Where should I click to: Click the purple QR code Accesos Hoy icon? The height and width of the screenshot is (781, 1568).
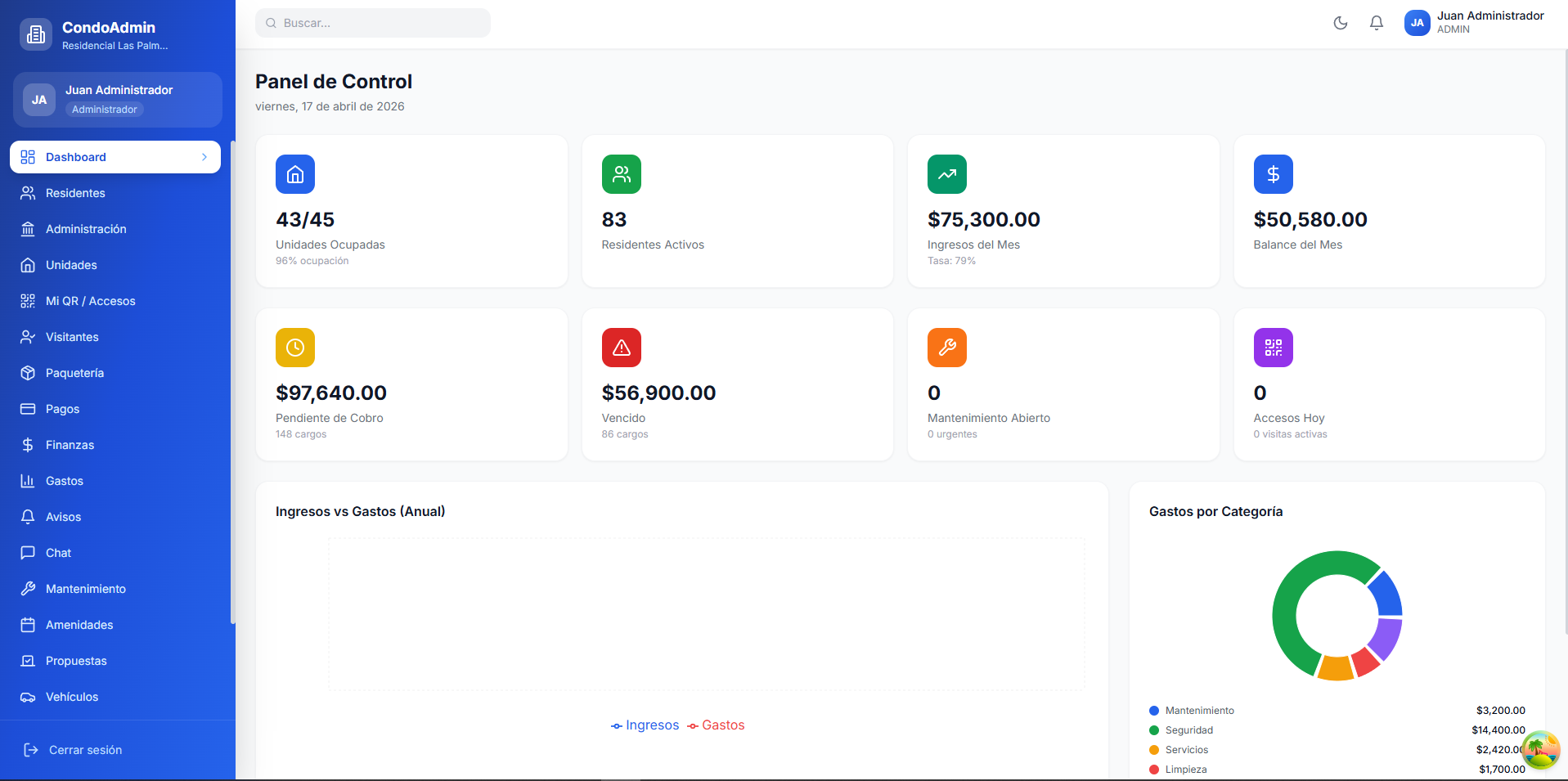coord(1273,348)
